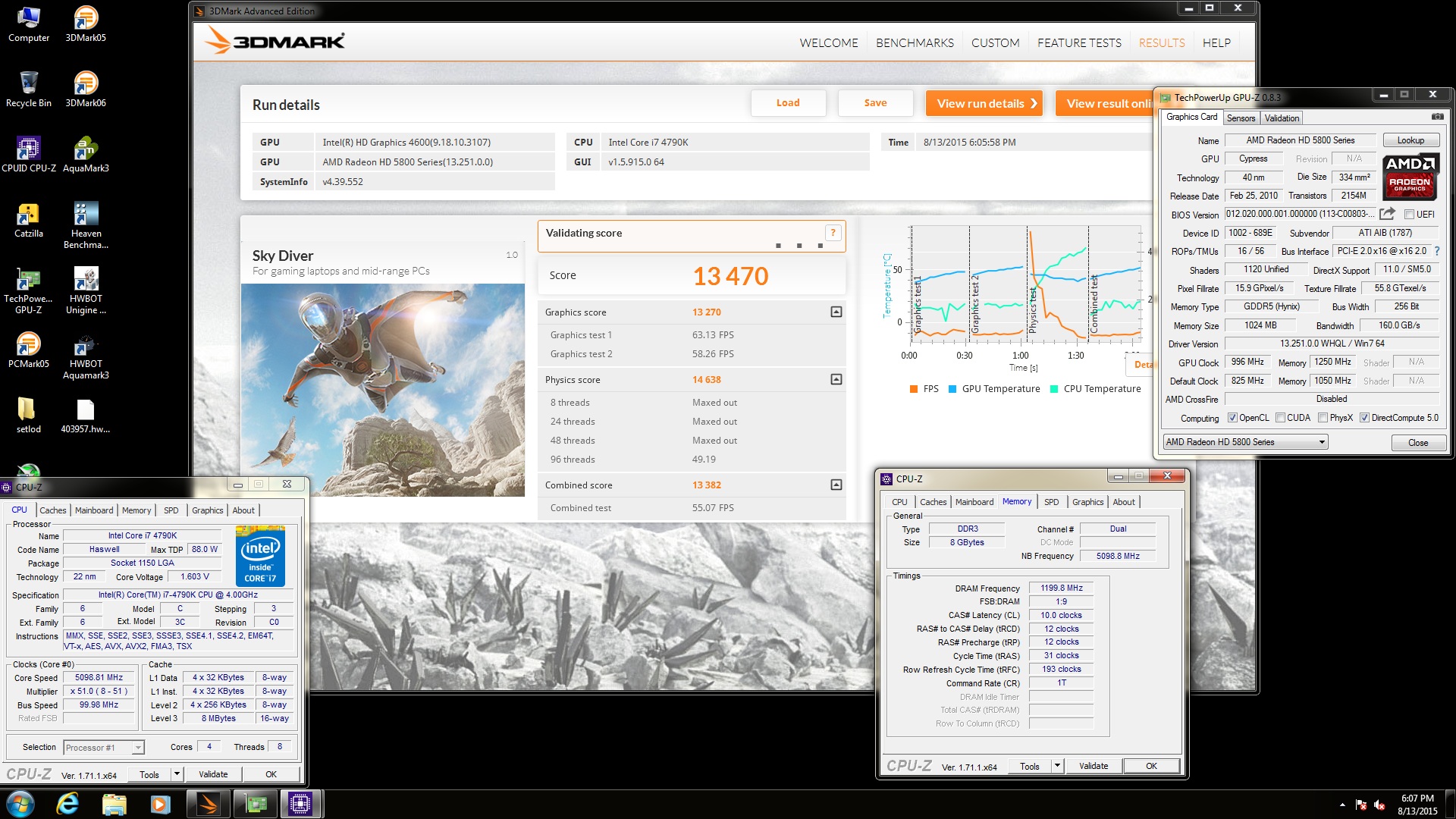Open the 403957.hw file on desktop

(86, 416)
